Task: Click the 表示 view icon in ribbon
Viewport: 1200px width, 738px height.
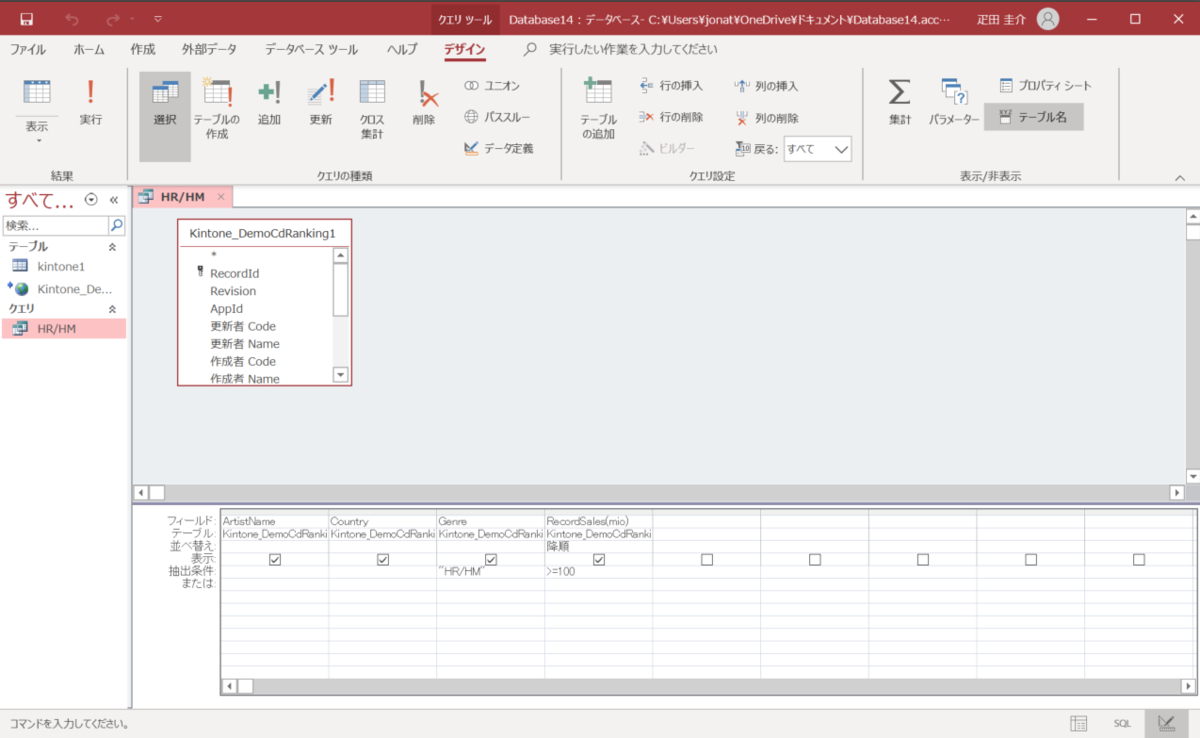Action: pyautogui.click(x=37, y=92)
